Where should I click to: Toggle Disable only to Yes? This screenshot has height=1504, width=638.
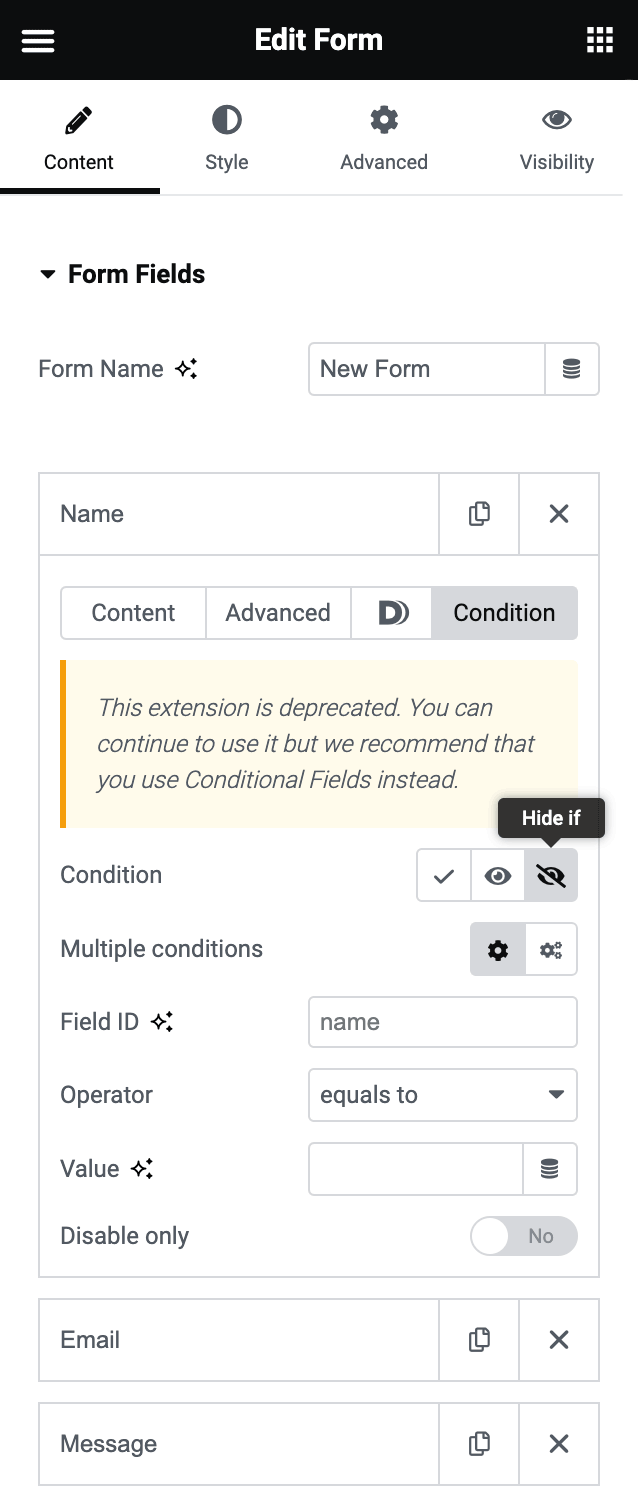(523, 1236)
